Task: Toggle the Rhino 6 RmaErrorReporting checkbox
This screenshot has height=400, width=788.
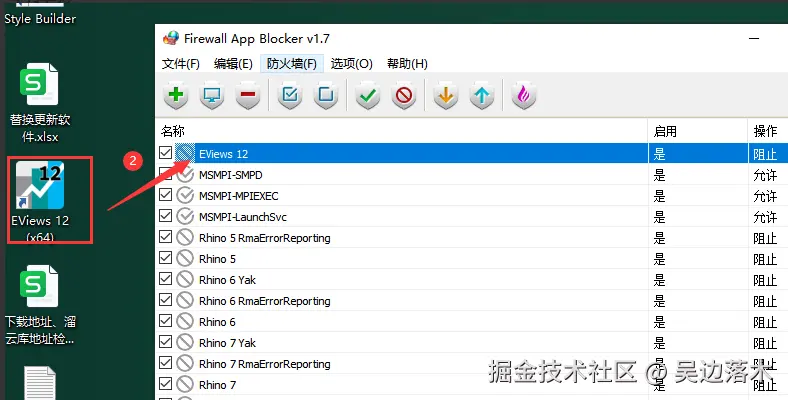Action: 165,299
